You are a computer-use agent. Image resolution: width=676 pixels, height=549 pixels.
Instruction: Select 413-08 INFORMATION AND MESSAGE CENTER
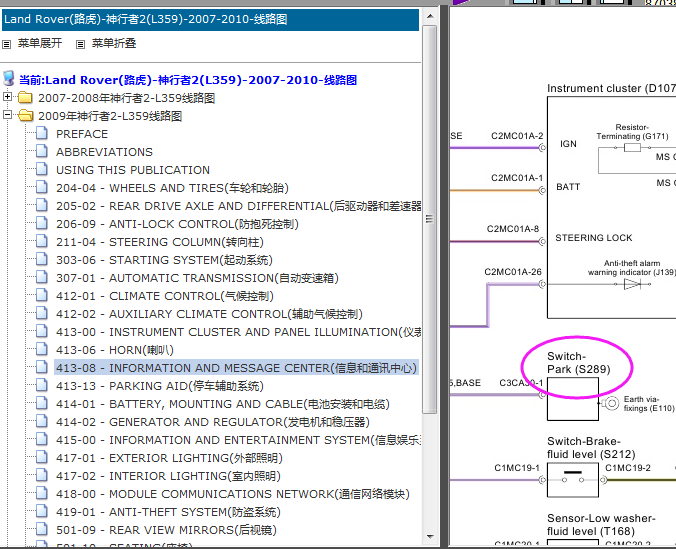[236, 368]
